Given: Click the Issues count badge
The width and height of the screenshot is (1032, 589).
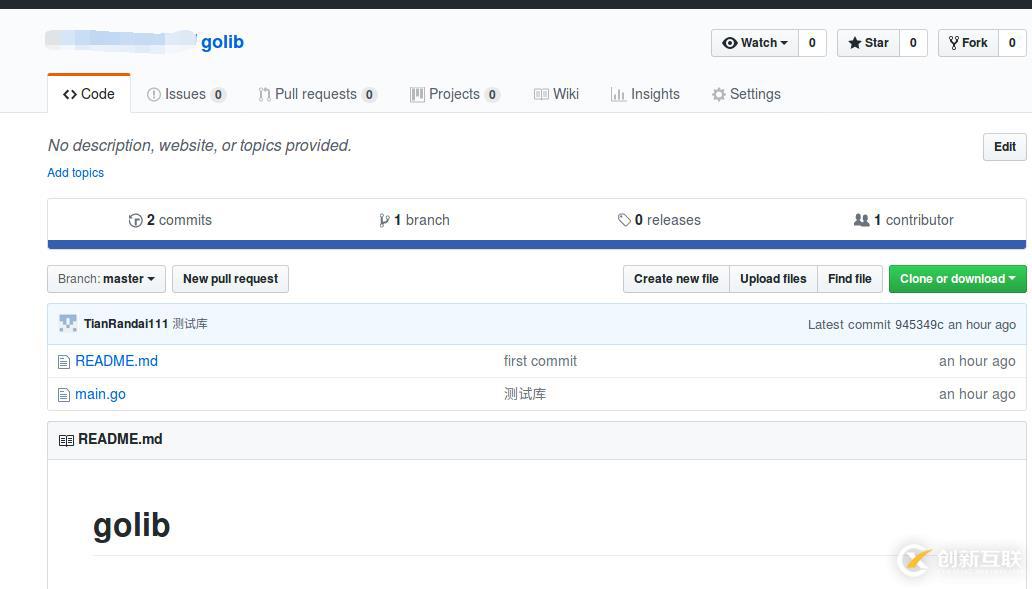Looking at the screenshot, I should pos(219,95).
